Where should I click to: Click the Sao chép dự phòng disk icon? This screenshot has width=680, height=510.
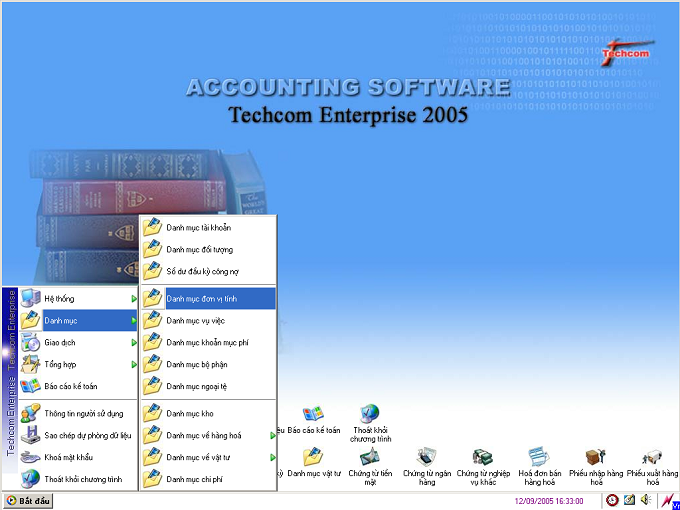[31, 435]
